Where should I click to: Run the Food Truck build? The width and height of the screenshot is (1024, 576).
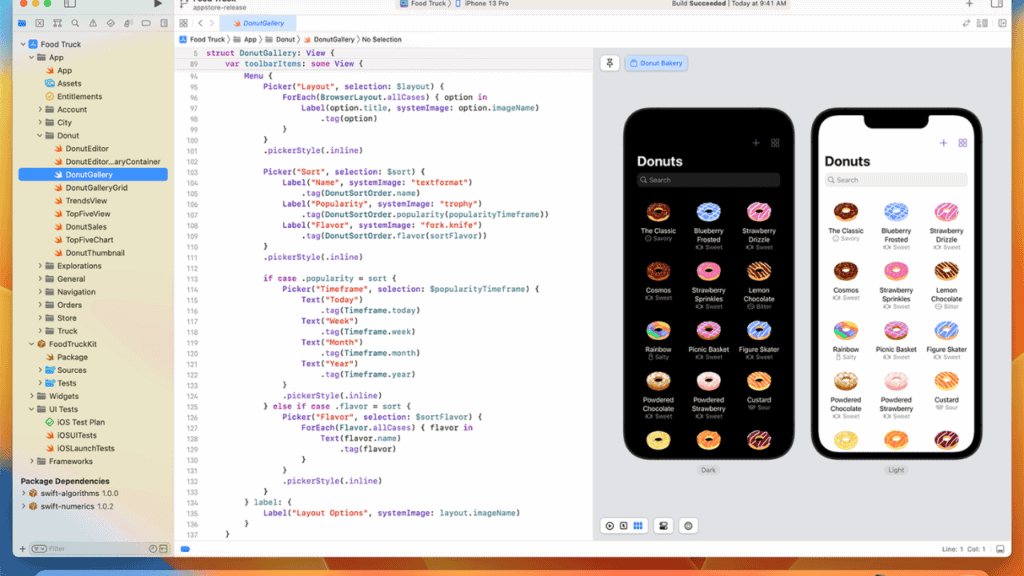157,4
